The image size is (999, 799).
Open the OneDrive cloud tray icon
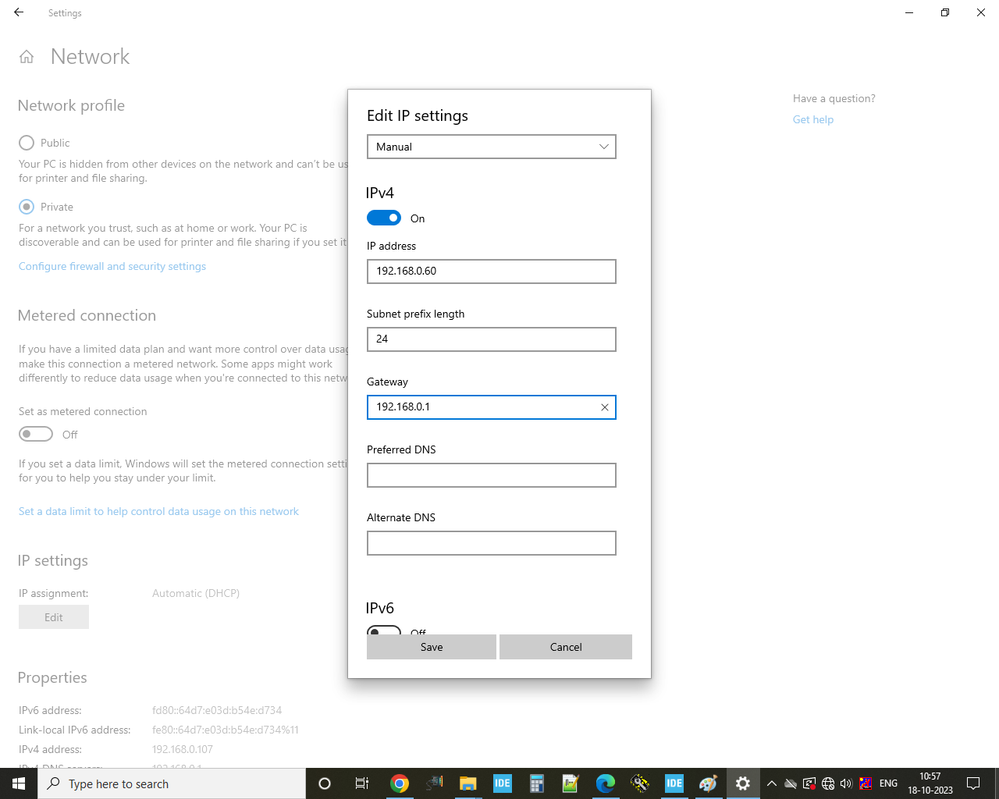click(x=791, y=784)
